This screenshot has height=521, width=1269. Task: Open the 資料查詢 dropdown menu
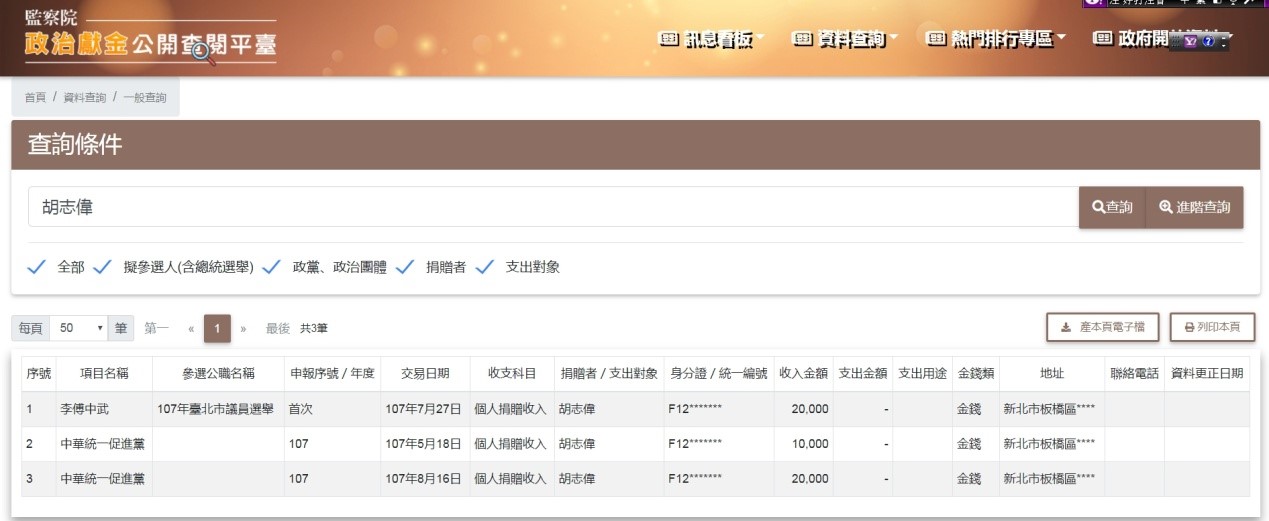[x=845, y=39]
